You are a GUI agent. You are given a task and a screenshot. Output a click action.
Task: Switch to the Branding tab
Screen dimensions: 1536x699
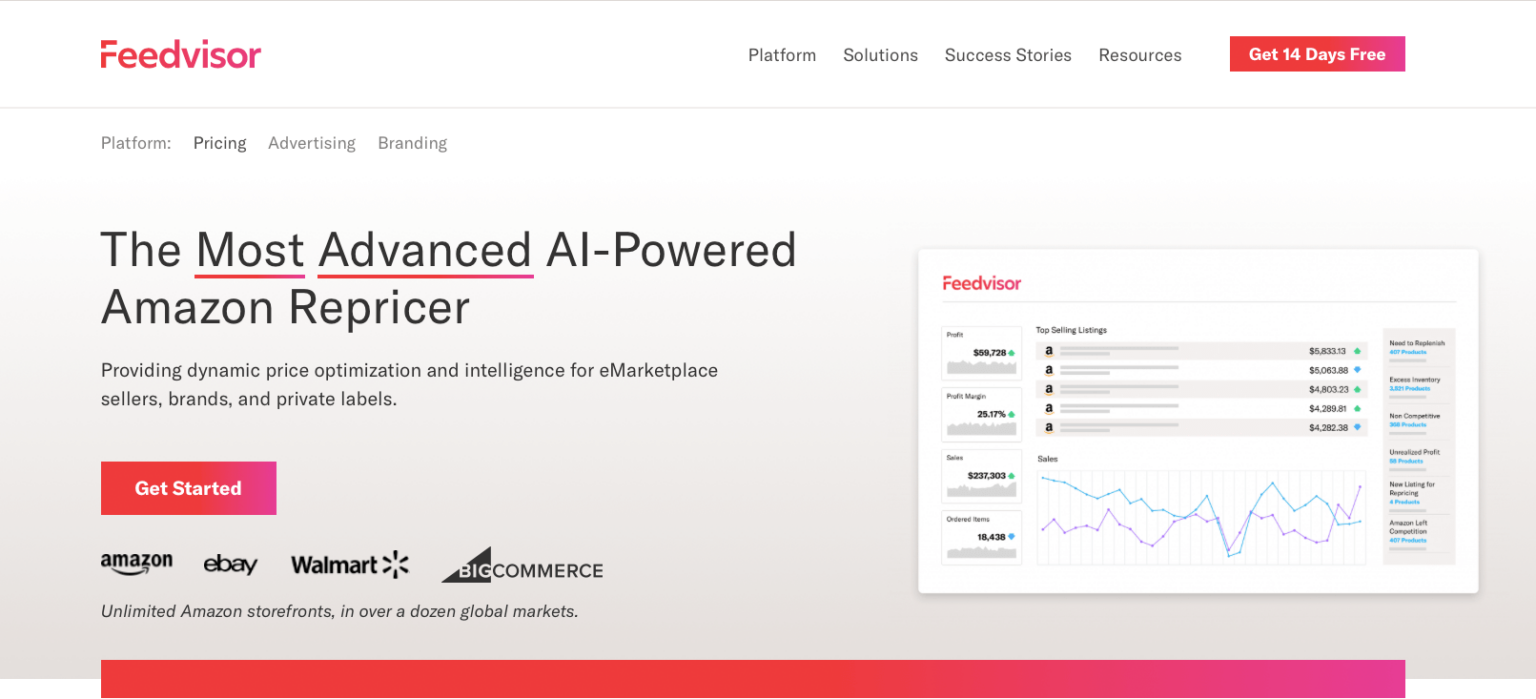coord(412,143)
